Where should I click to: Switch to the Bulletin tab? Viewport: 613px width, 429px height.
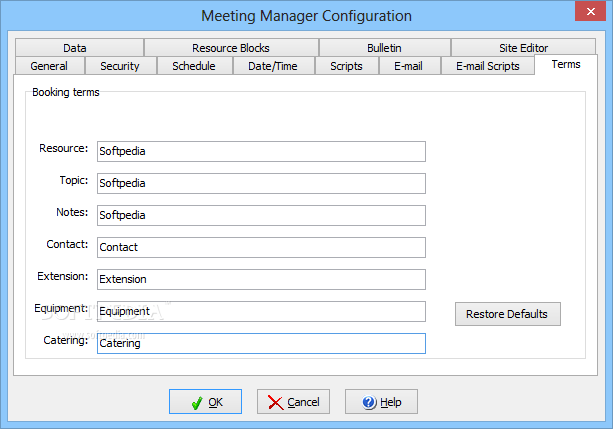click(x=384, y=47)
